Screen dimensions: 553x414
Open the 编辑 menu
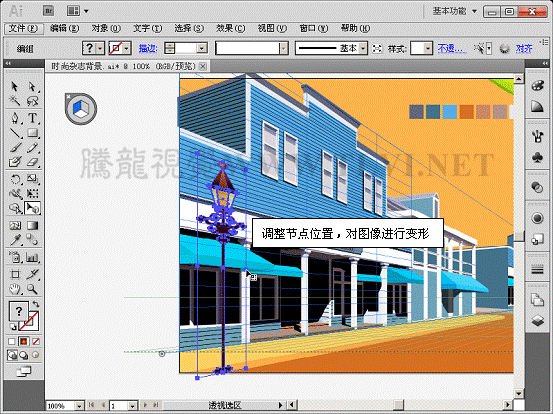point(64,28)
